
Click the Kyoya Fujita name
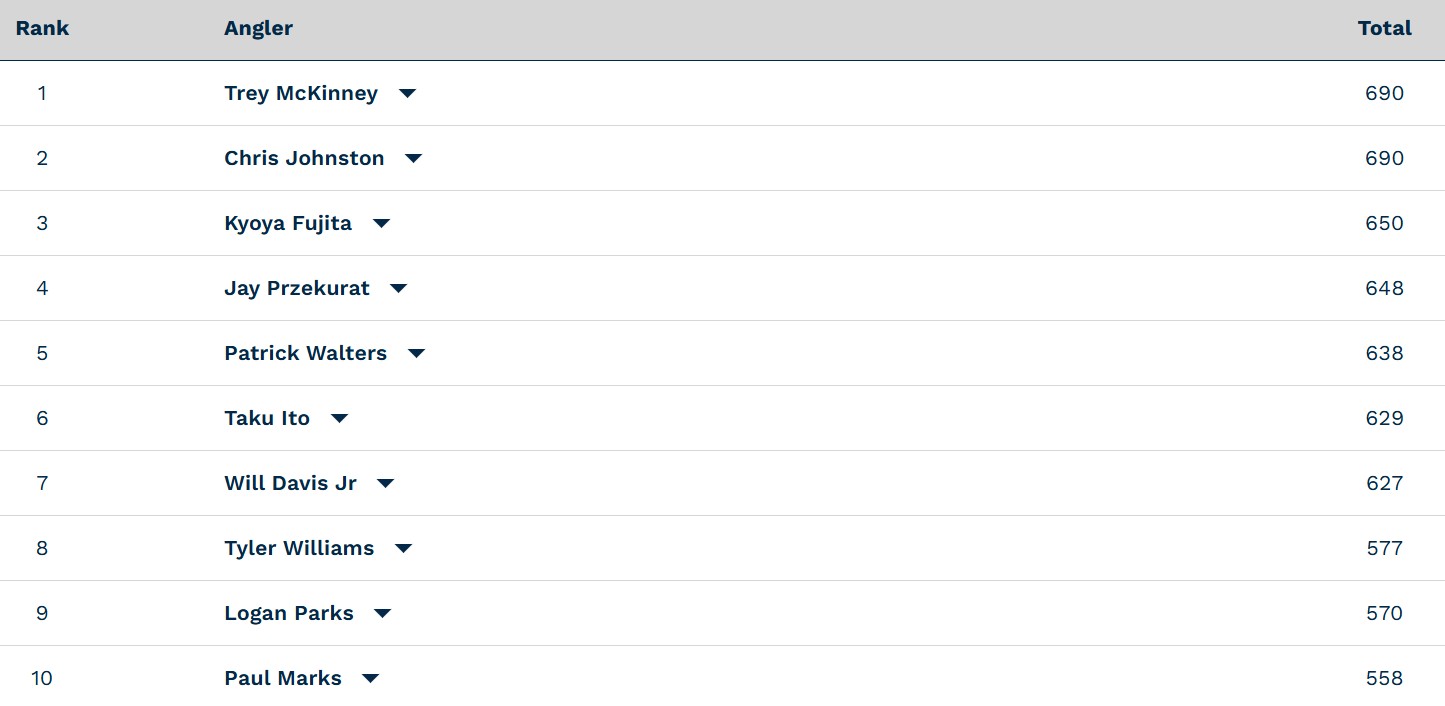pos(288,223)
